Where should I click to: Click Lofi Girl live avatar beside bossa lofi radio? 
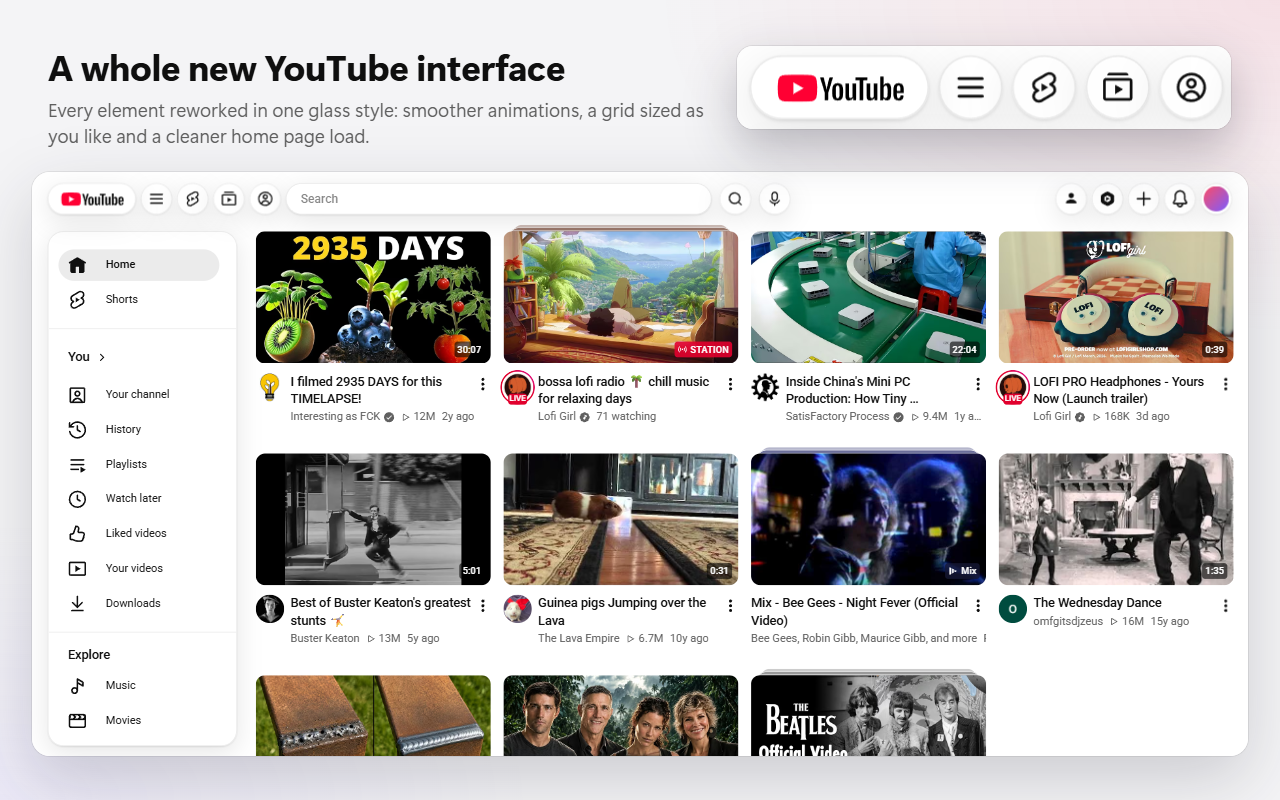click(x=517, y=387)
